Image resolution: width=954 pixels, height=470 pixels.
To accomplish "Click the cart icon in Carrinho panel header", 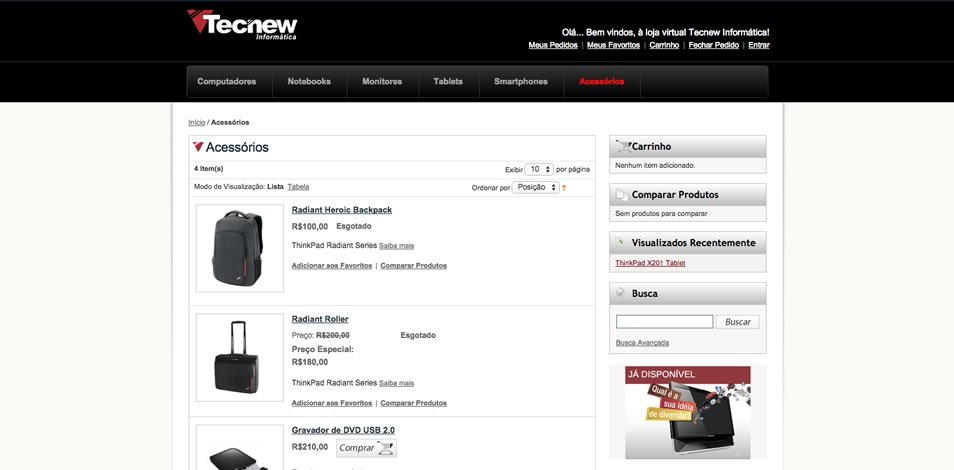I will click(x=623, y=146).
